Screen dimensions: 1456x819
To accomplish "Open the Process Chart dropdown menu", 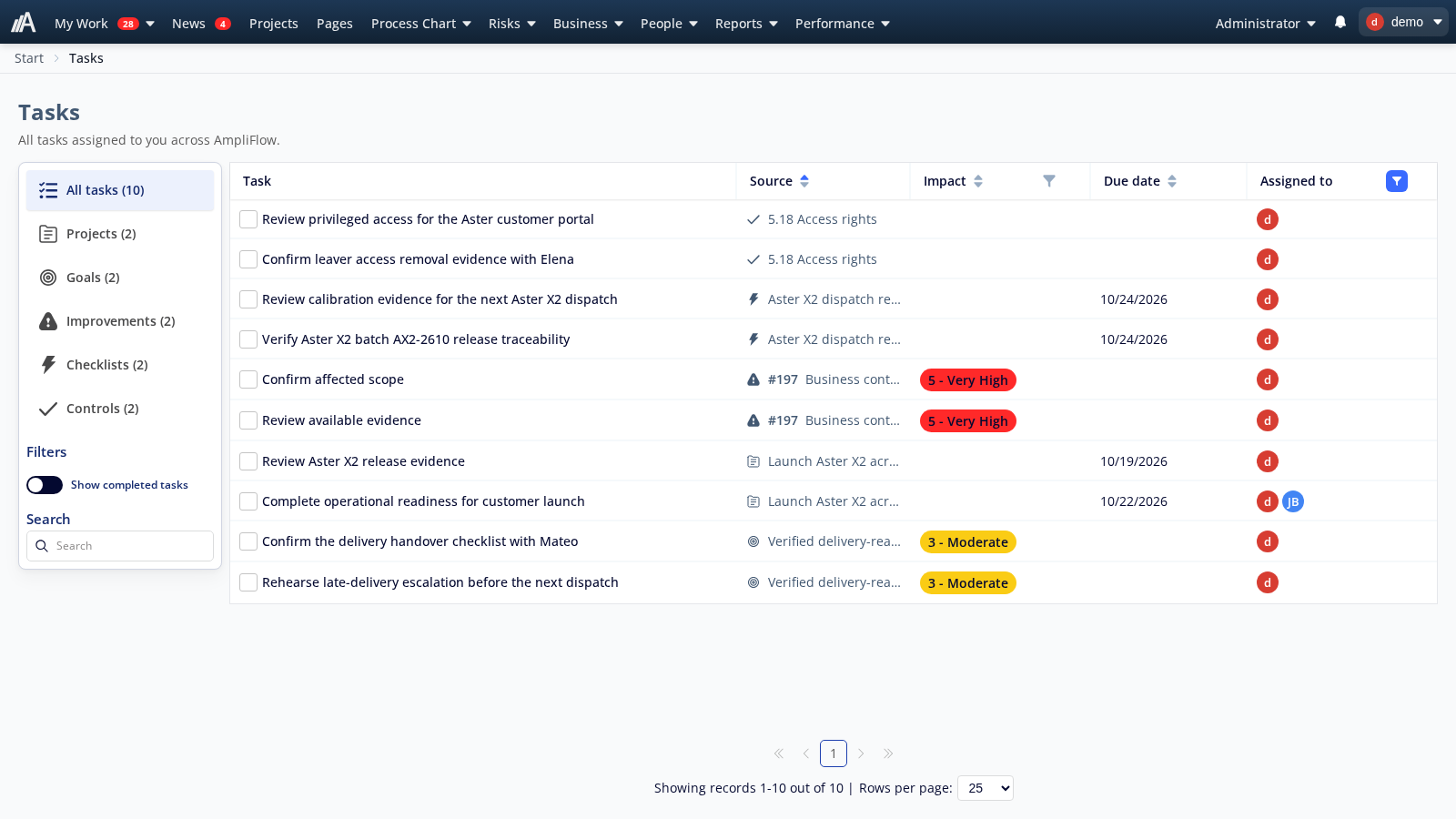I will coord(421,24).
